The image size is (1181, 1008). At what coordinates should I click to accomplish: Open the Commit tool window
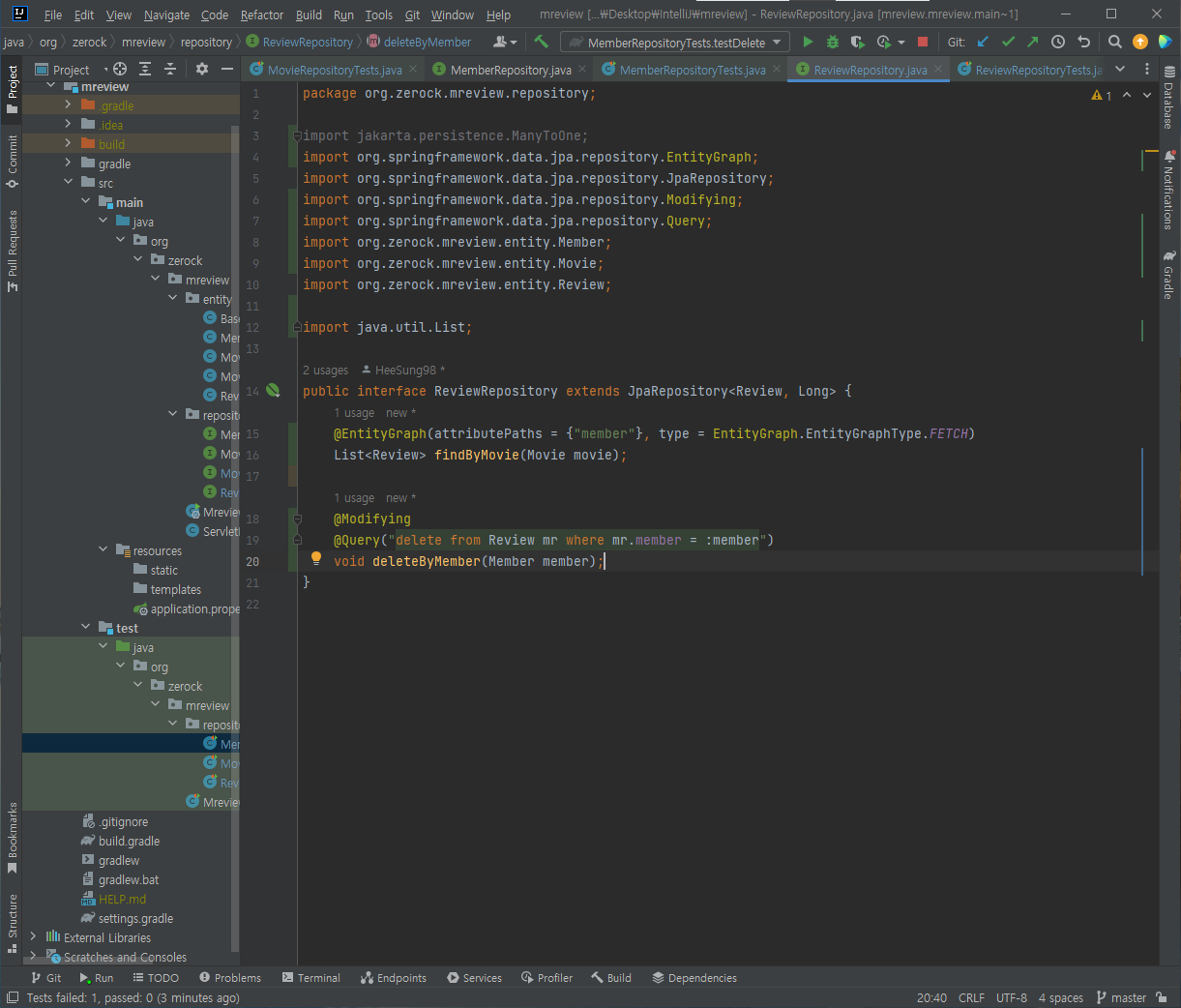click(x=13, y=162)
